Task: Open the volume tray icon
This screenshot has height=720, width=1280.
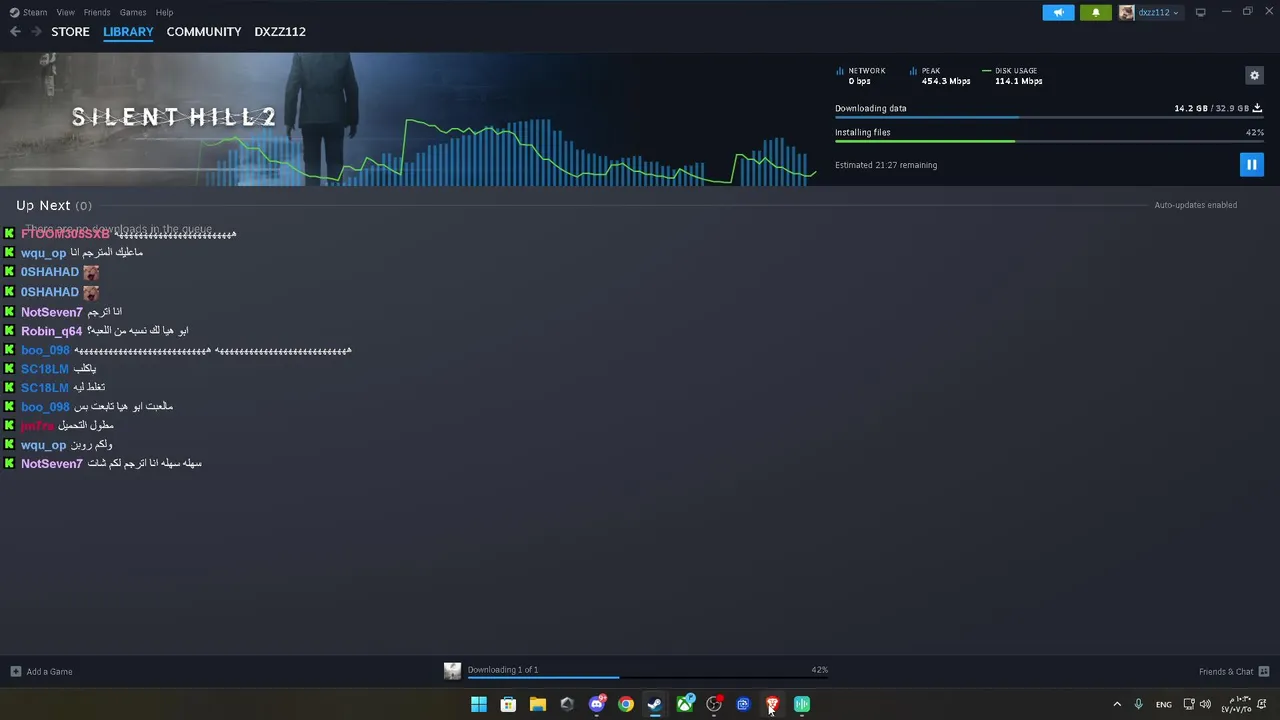Action: pyautogui.click(x=1205, y=704)
